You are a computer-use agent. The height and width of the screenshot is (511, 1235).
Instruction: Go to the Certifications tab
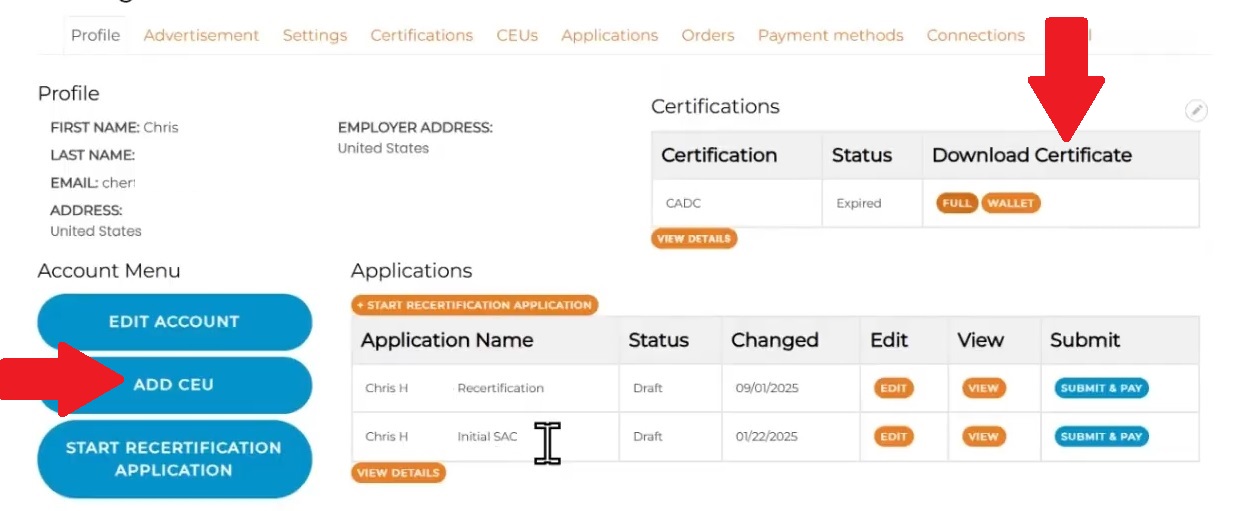(x=421, y=35)
